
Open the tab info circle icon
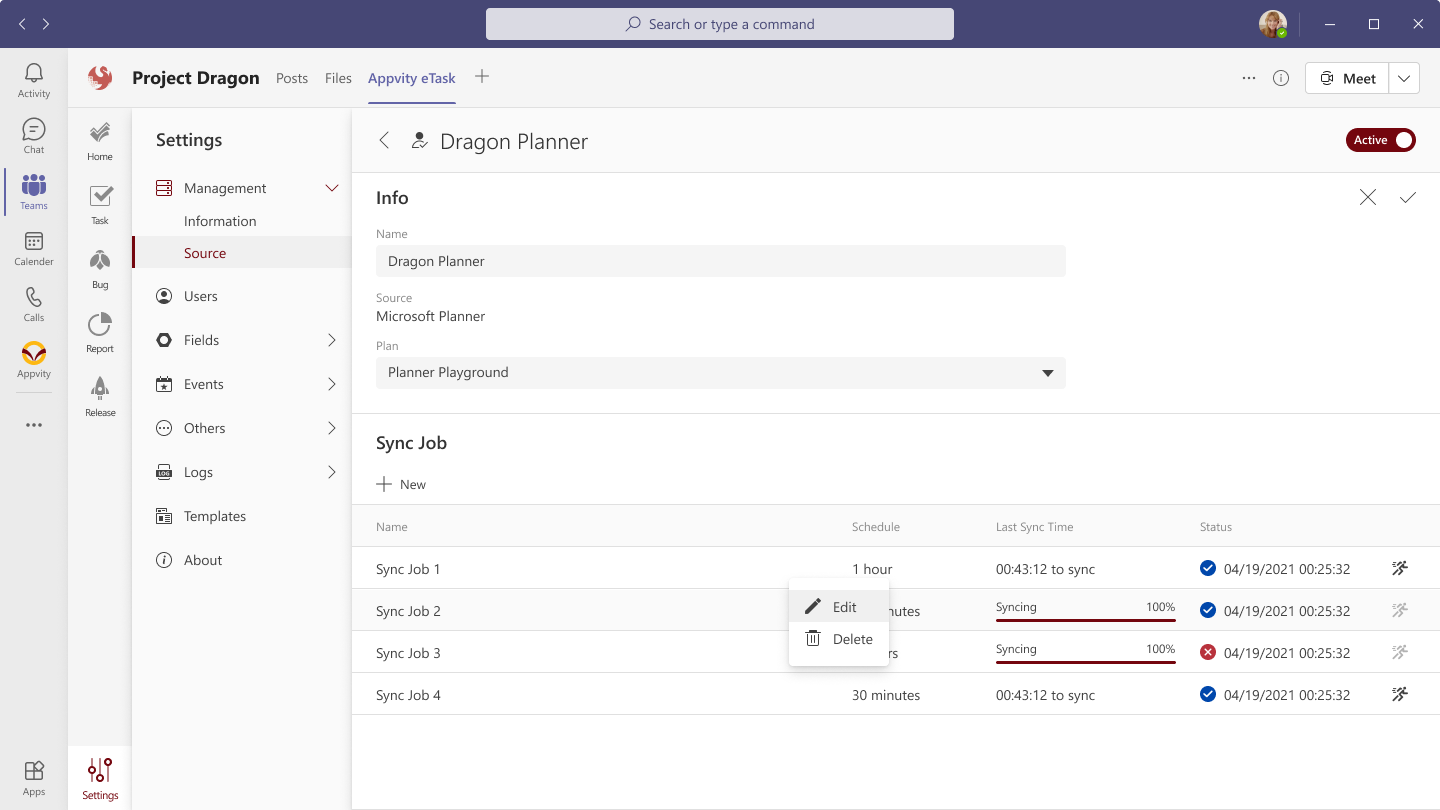tap(1281, 78)
